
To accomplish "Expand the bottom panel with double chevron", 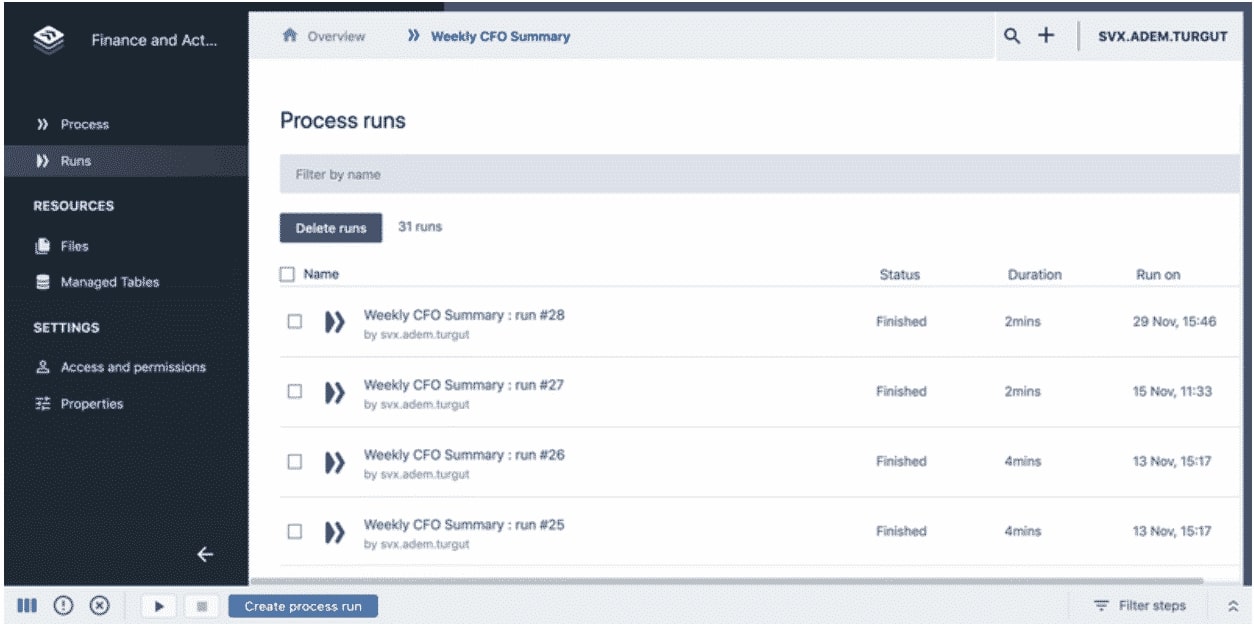I will 1232,606.
